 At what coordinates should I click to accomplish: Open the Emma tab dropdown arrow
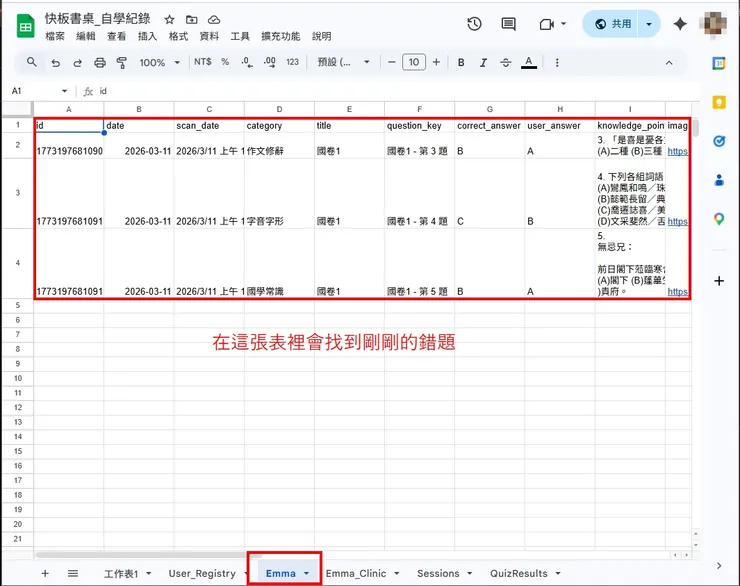click(x=306, y=573)
